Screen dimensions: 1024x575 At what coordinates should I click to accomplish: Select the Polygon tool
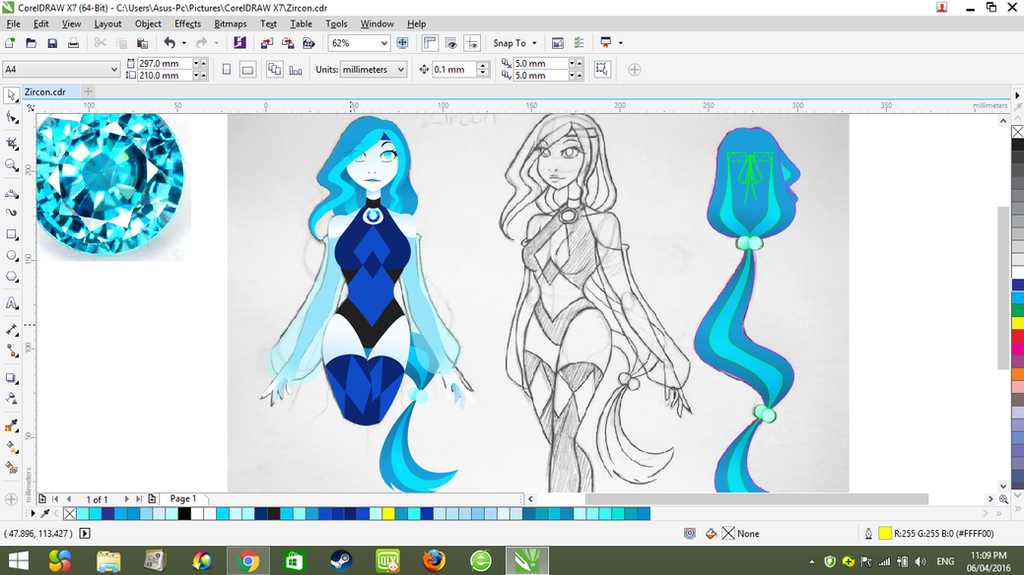[11, 277]
